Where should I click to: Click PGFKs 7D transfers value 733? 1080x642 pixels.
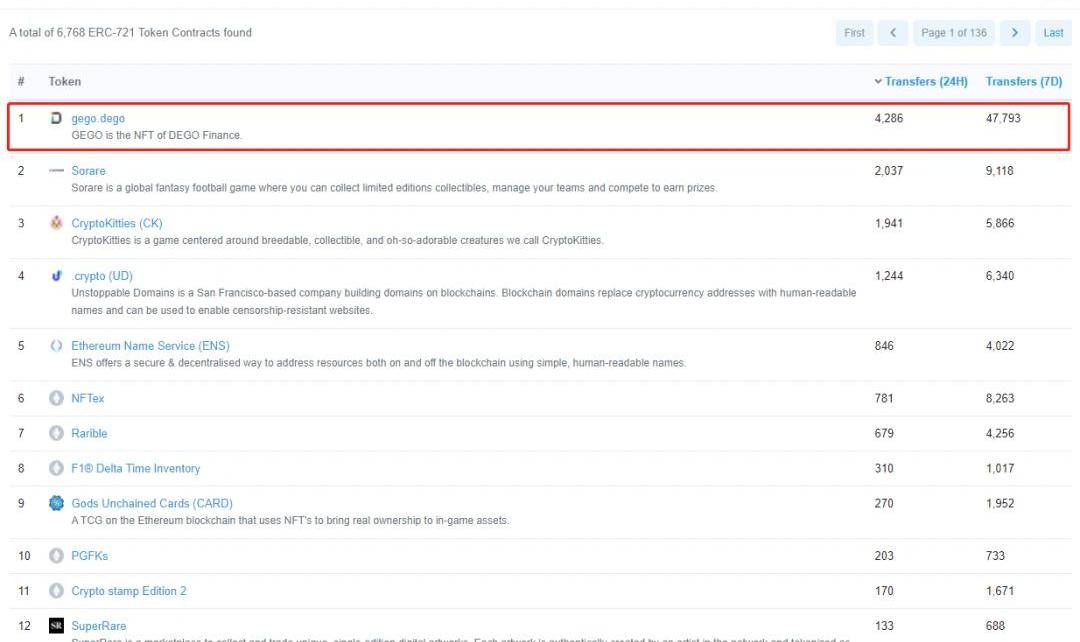tap(995, 556)
